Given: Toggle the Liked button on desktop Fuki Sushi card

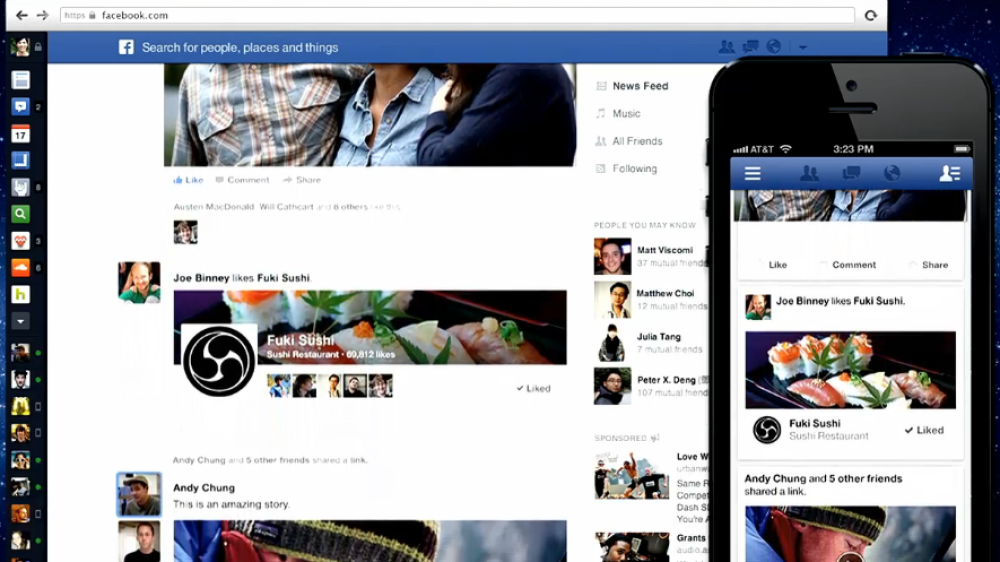Looking at the screenshot, I should click(x=533, y=388).
